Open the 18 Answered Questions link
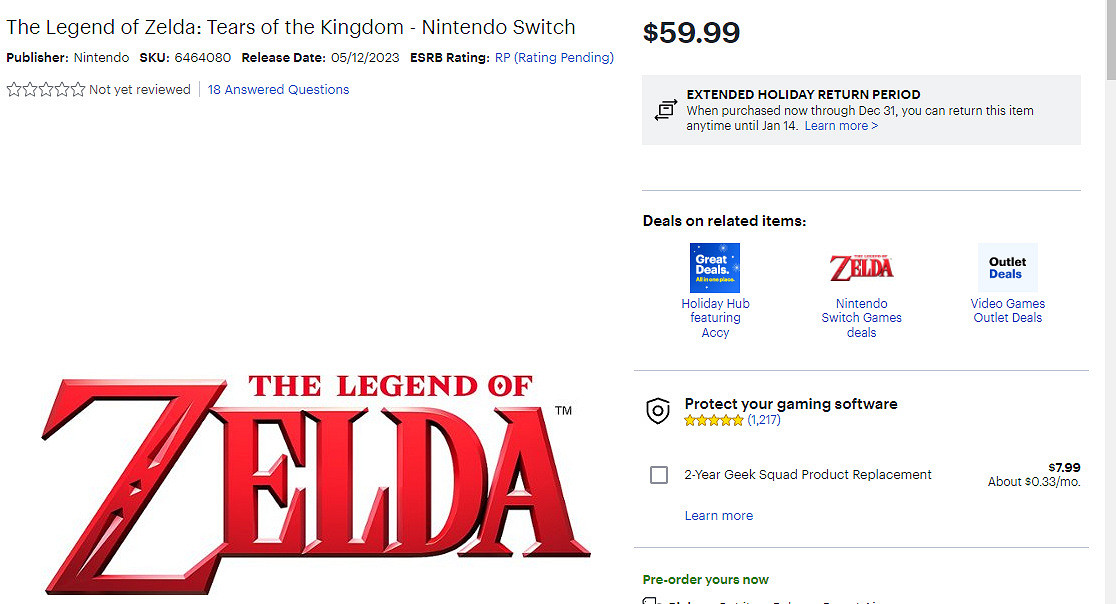The width and height of the screenshot is (1116, 604). 278,90
